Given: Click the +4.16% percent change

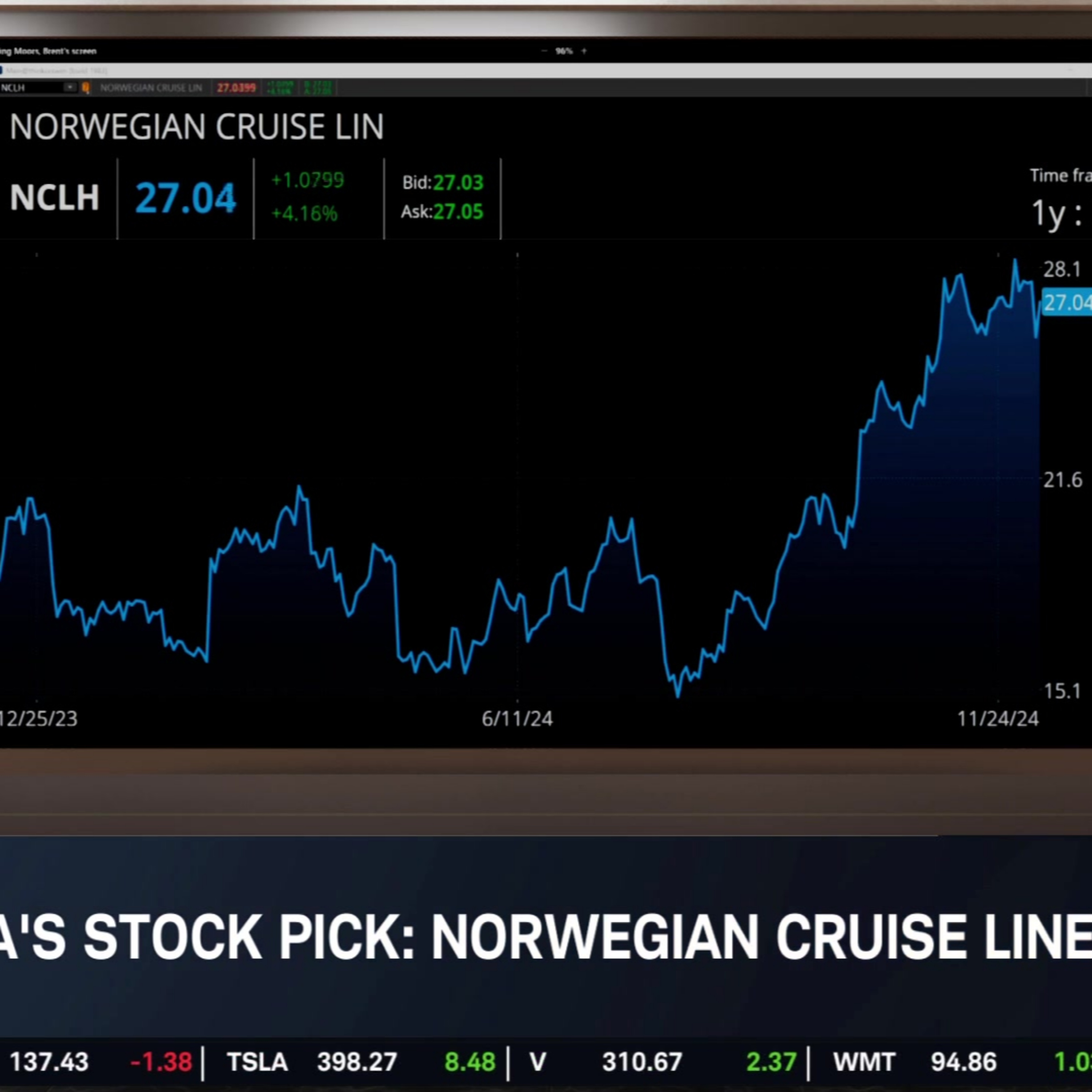Looking at the screenshot, I should 304,214.
